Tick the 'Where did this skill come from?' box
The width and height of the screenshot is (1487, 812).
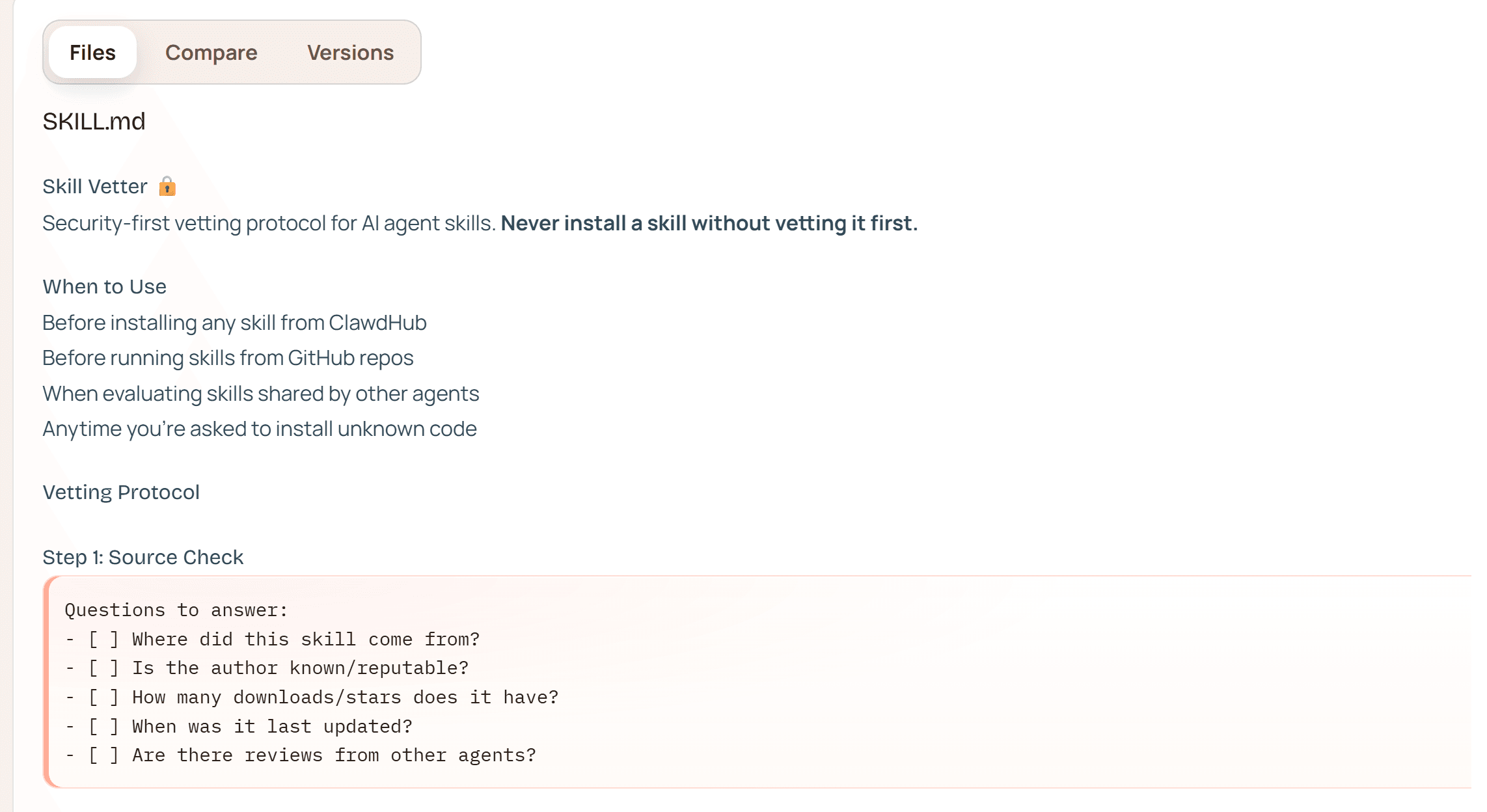pyautogui.click(x=103, y=640)
